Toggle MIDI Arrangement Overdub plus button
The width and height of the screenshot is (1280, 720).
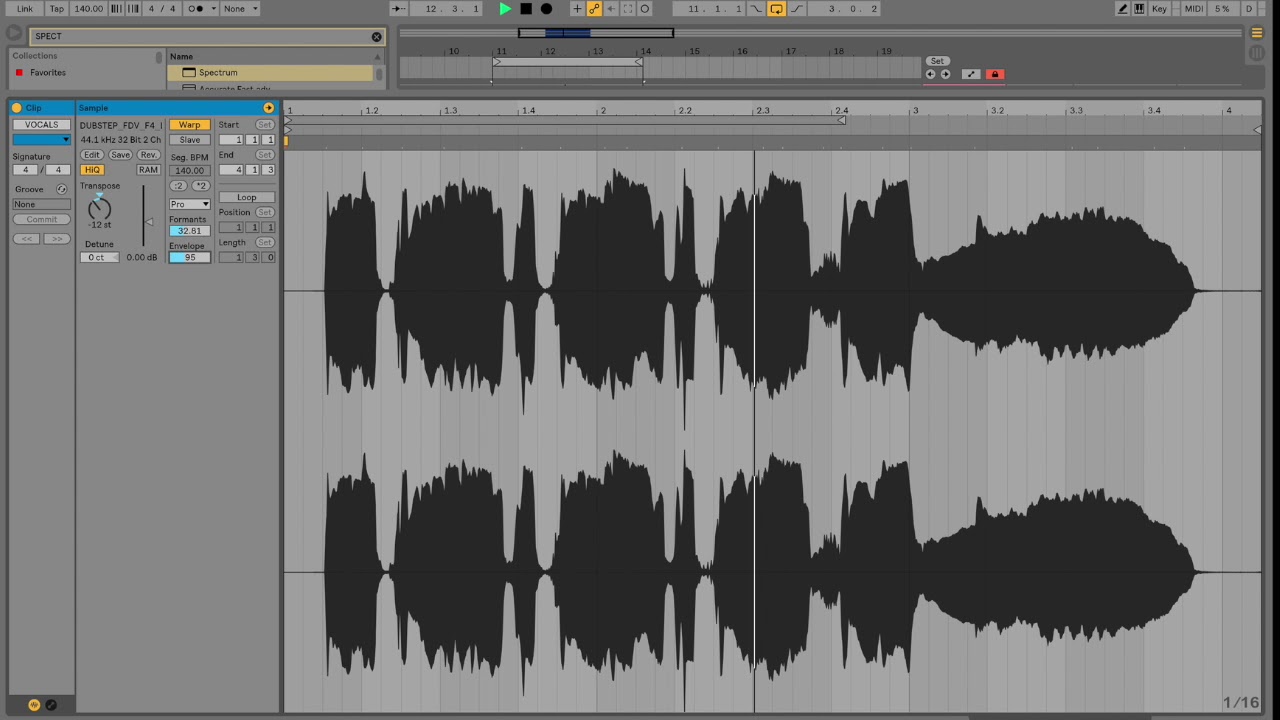tap(577, 9)
